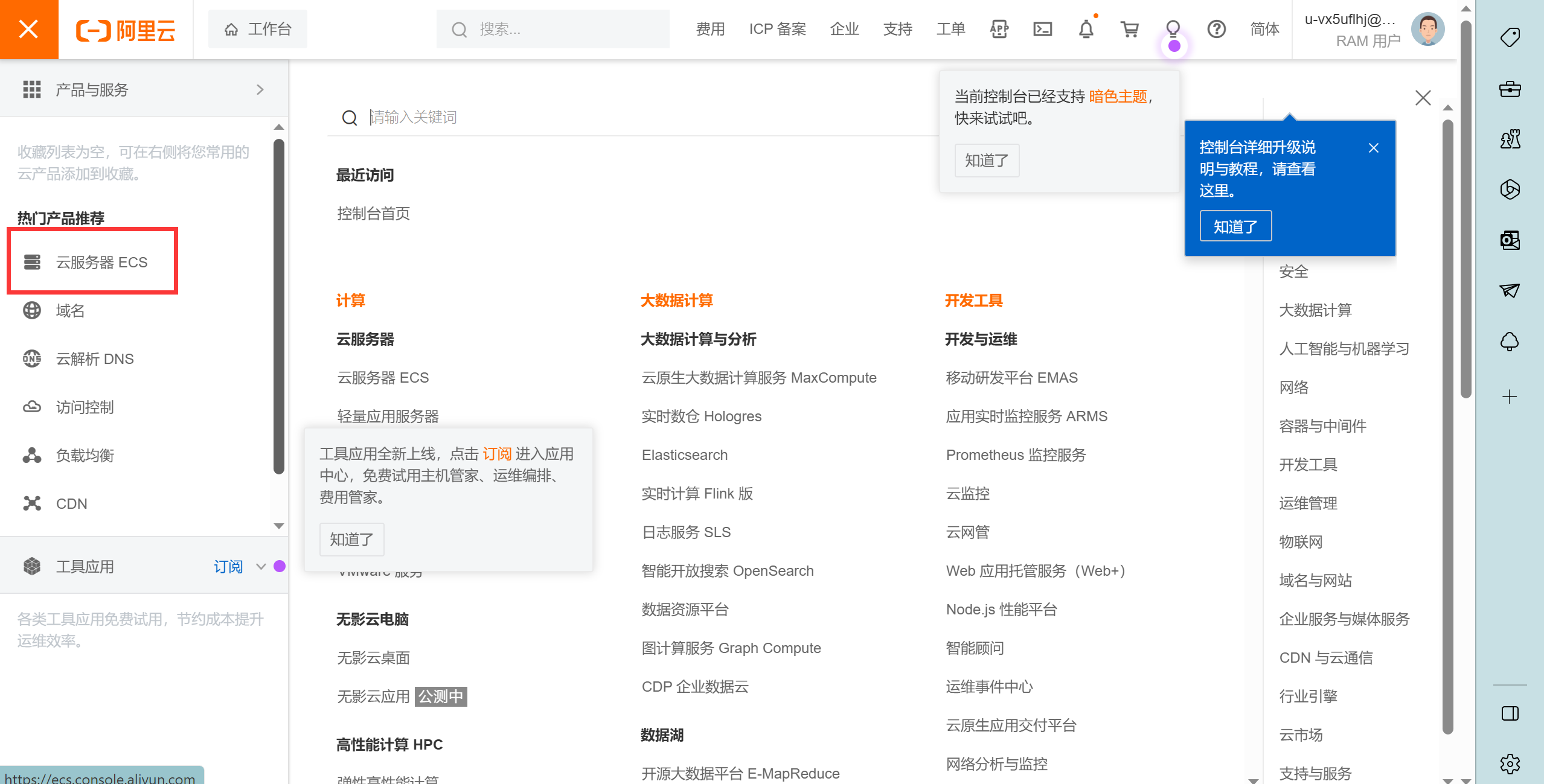Click sidebar list scroll-up arrow

[x=278, y=127]
